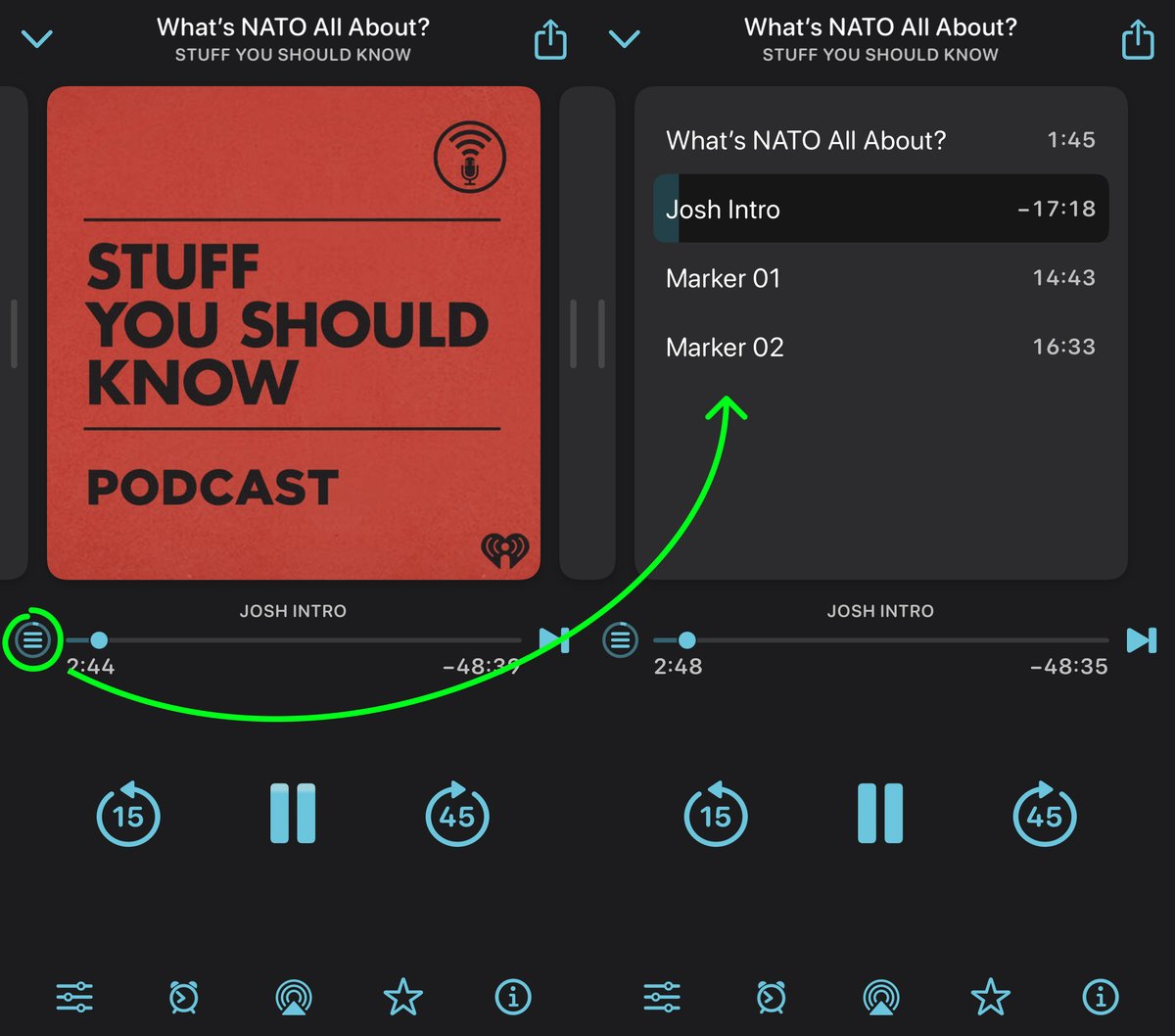The image size is (1175, 1036).
Task: Collapse the right player with the down chevron
Action: 624,39
